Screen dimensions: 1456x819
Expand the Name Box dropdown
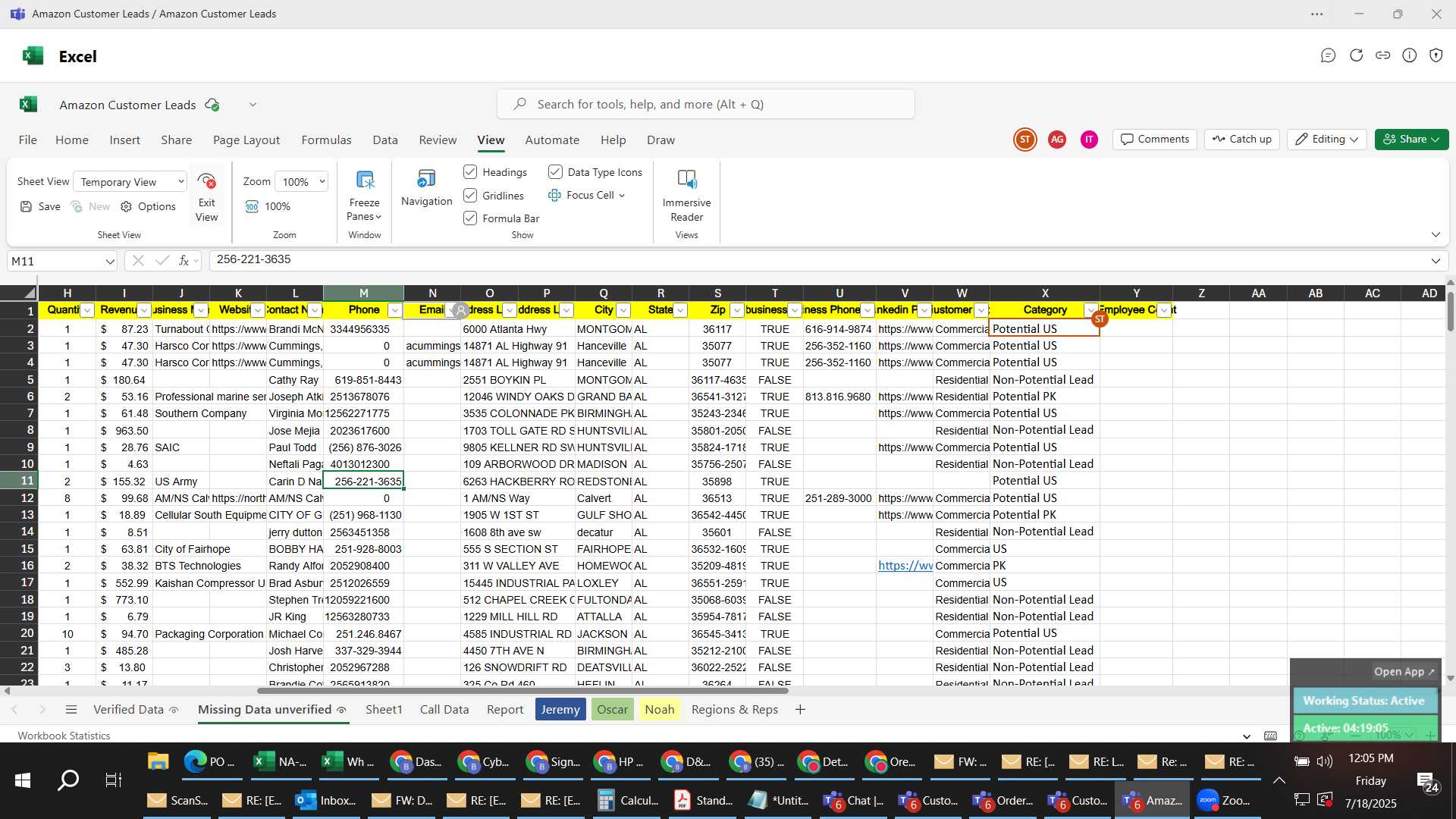point(110,262)
